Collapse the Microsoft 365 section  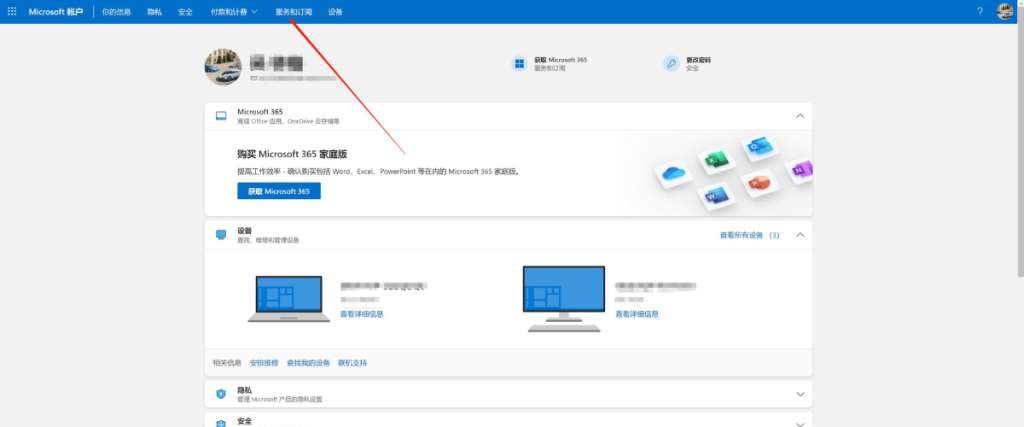(799, 116)
